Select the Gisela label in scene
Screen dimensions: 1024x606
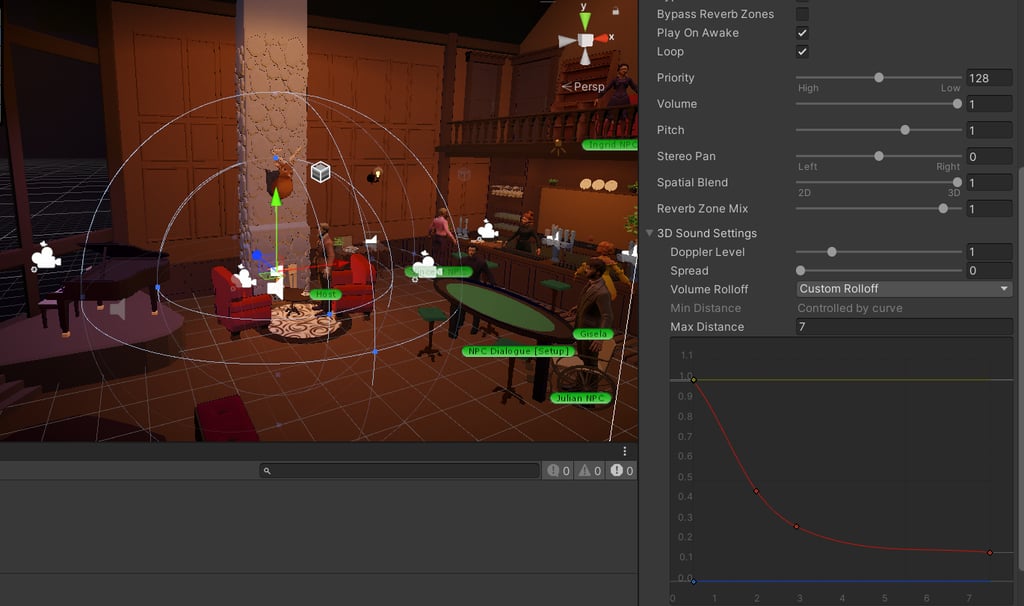[593, 334]
